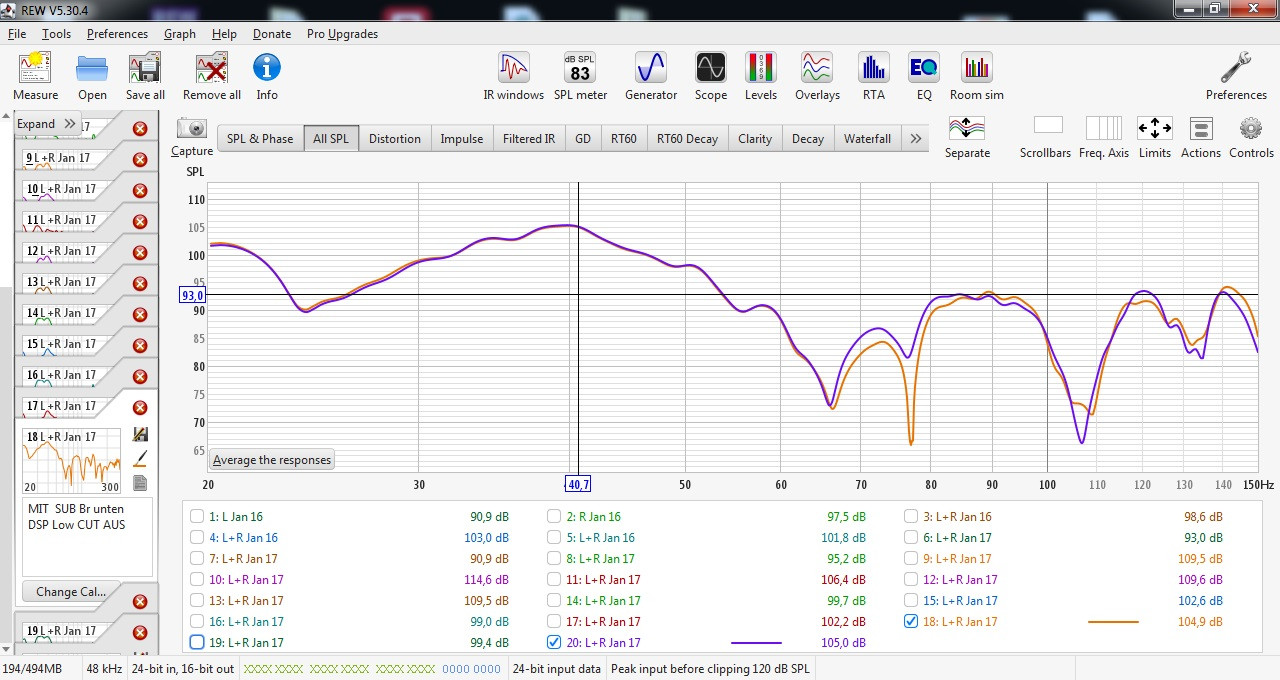Click the Capture camera icon

tap(191, 137)
